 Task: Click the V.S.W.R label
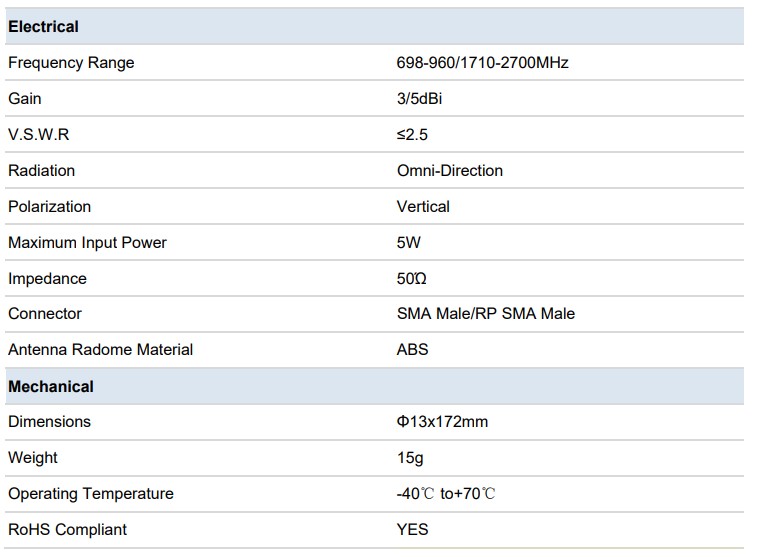pyautogui.click(x=39, y=135)
